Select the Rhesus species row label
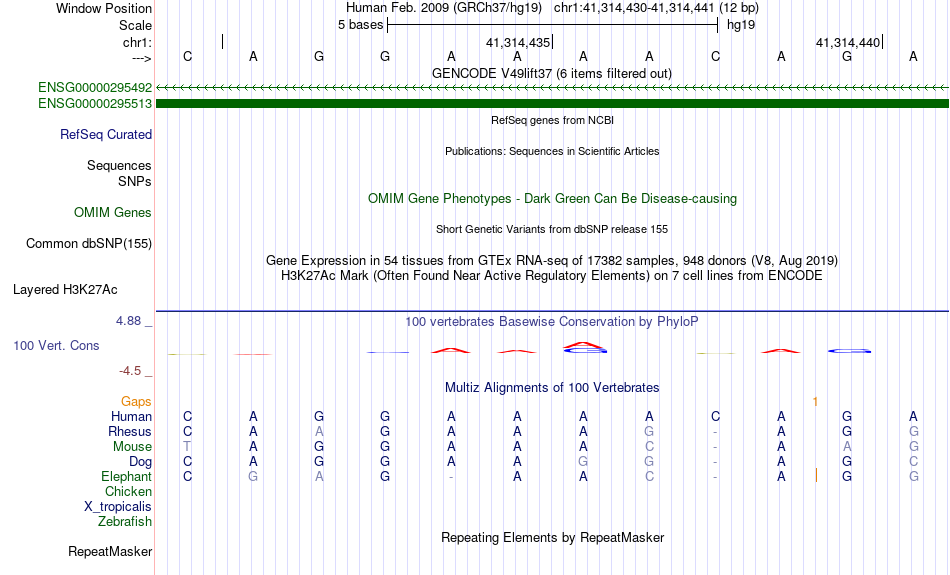 [x=130, y=431]
